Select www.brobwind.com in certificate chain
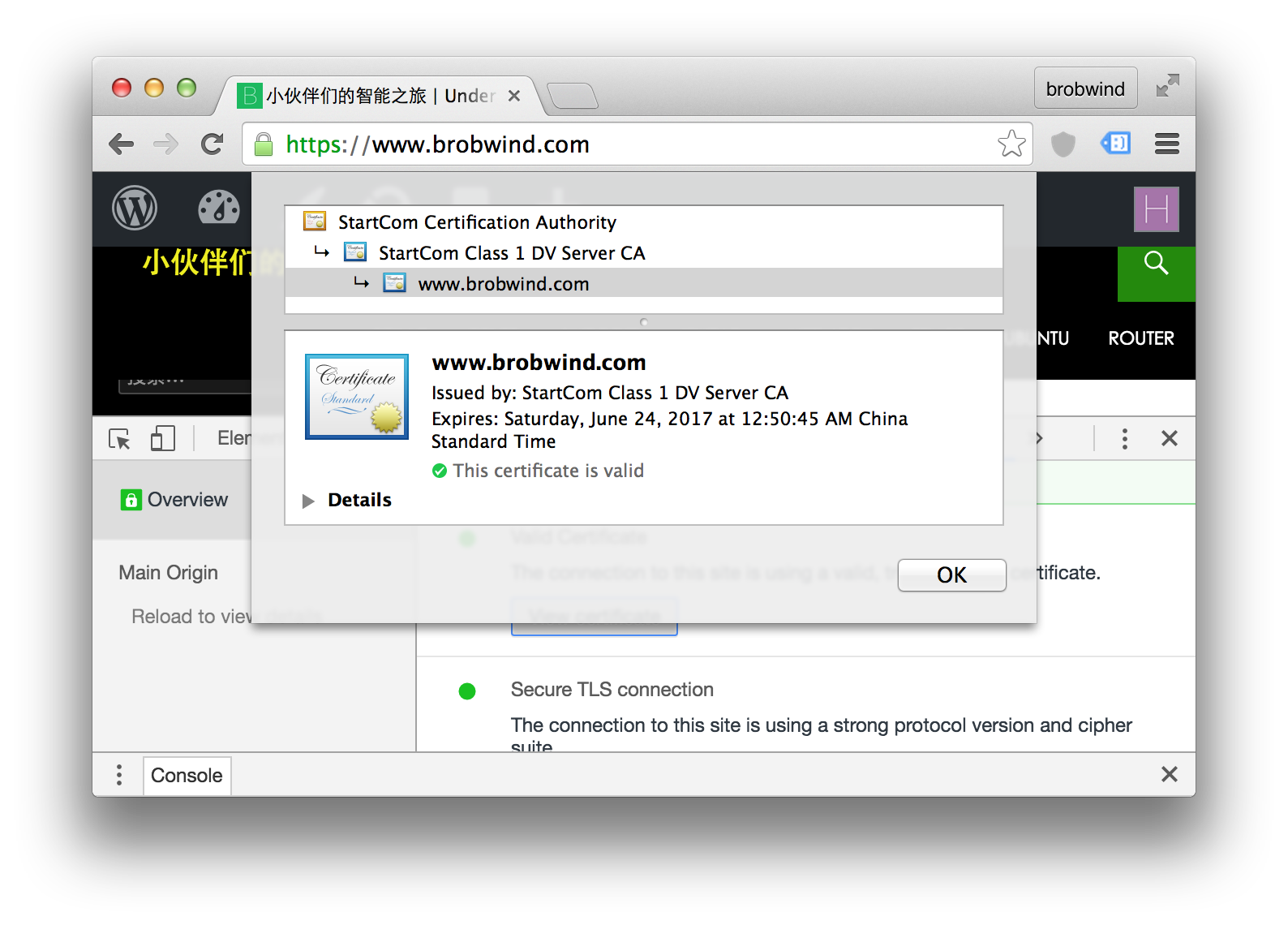The width and height of the screenshot is (1288, 925). click(x=644, y=283)
